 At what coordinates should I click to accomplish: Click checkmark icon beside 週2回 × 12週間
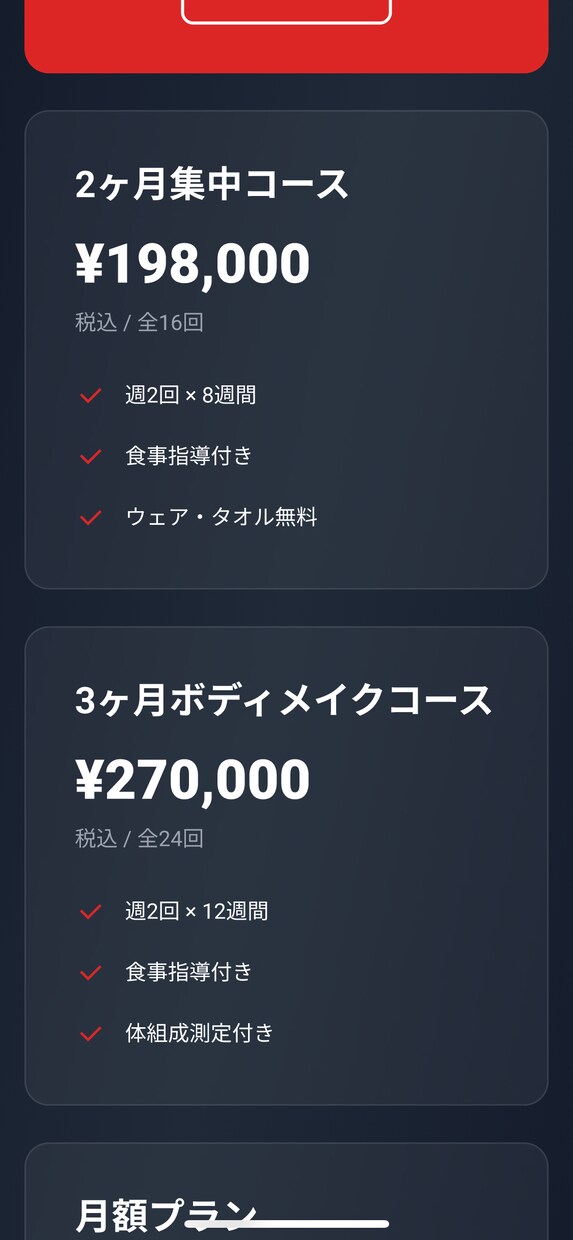[x=91, y=912]
